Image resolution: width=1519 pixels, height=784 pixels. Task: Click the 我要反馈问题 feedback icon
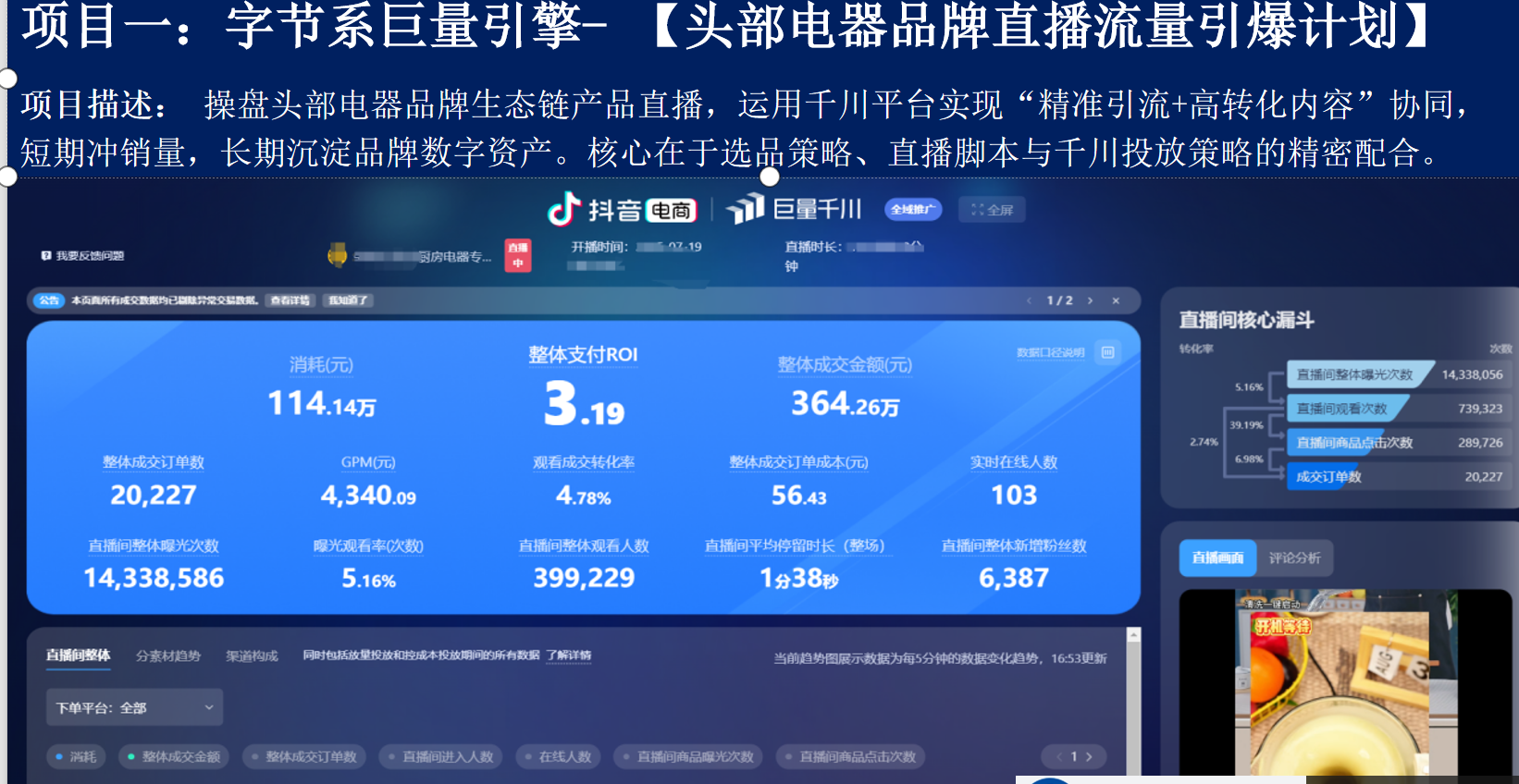pyautogui.click(x=46, y=256)
